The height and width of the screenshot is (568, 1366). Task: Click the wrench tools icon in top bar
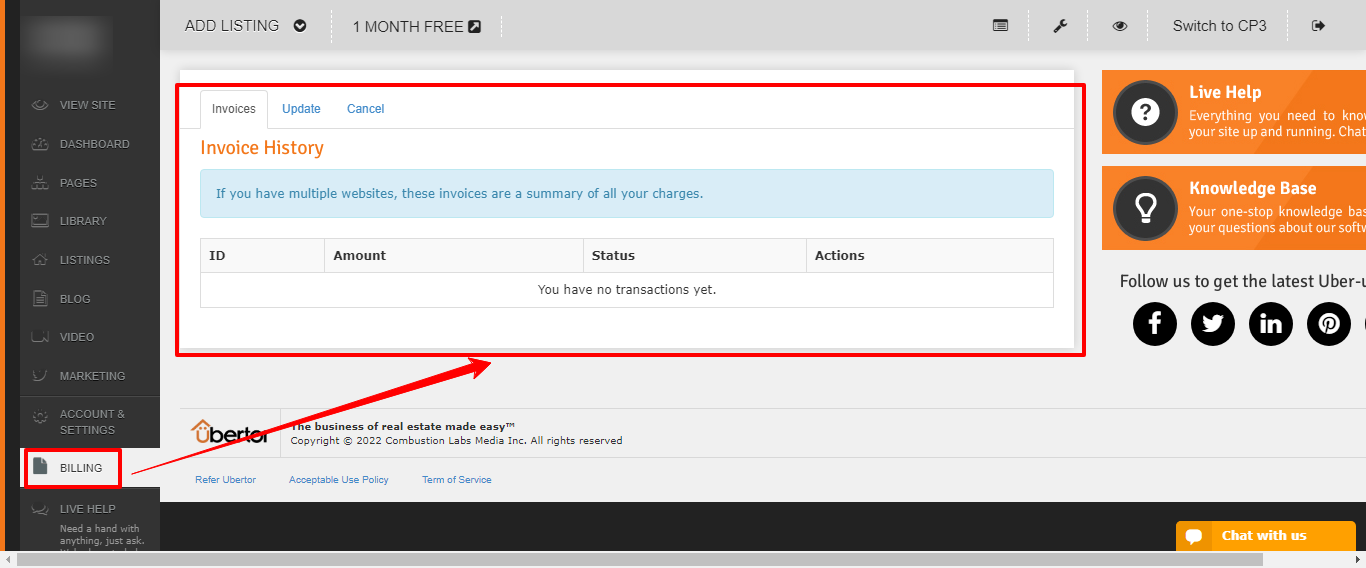pyautogui.click(x=1060, y=26)
